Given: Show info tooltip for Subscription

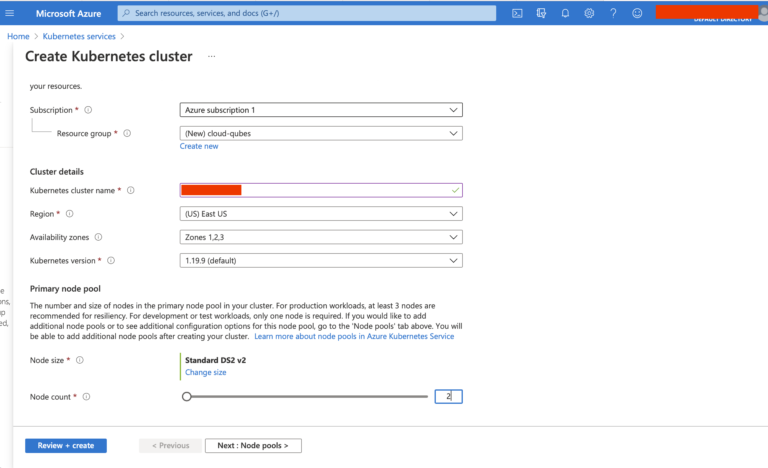Looking at the screenshot, I should point(88,110).
